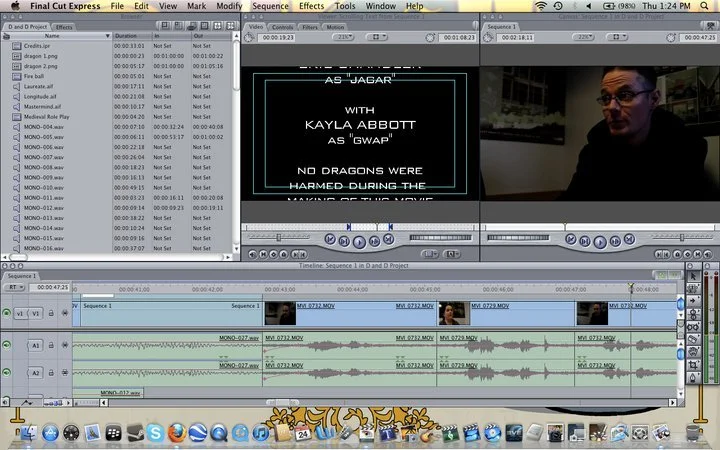Viewport: 720px width, 450px height.
Task: Open Recent Clips pop-up in Viewer
Action: tap(429, 253)
